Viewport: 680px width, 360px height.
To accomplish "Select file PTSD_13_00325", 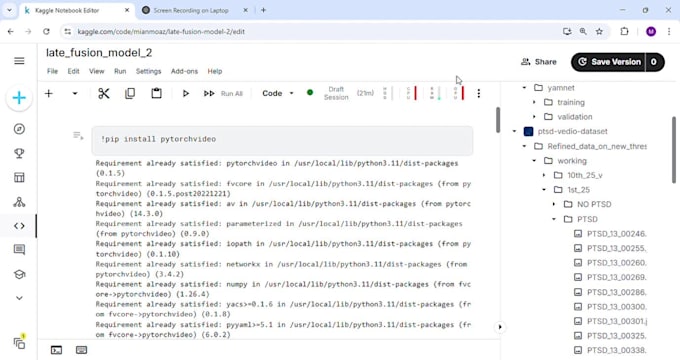I will click(611, 336).
